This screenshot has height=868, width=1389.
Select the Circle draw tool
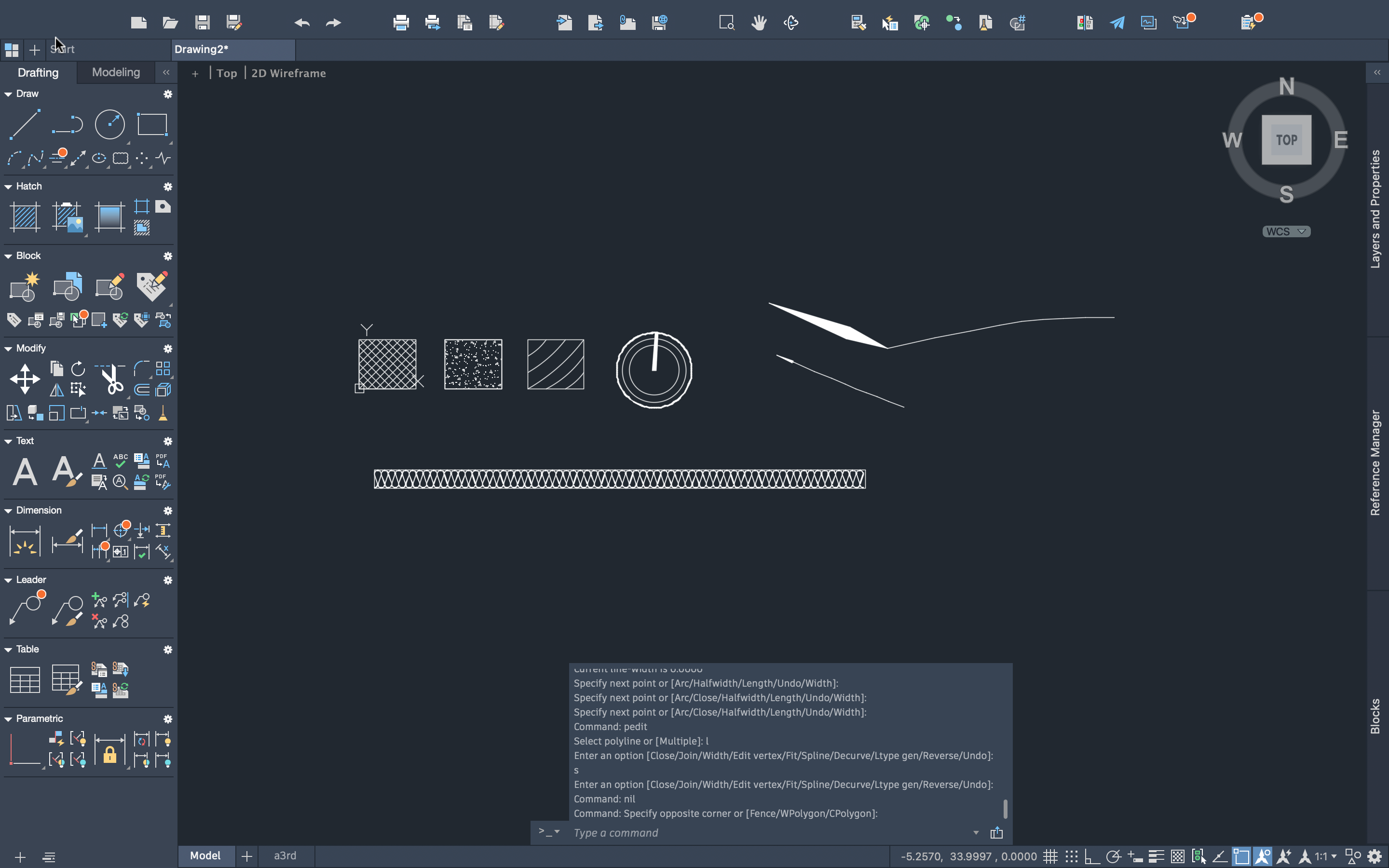(x=109, y=124)
